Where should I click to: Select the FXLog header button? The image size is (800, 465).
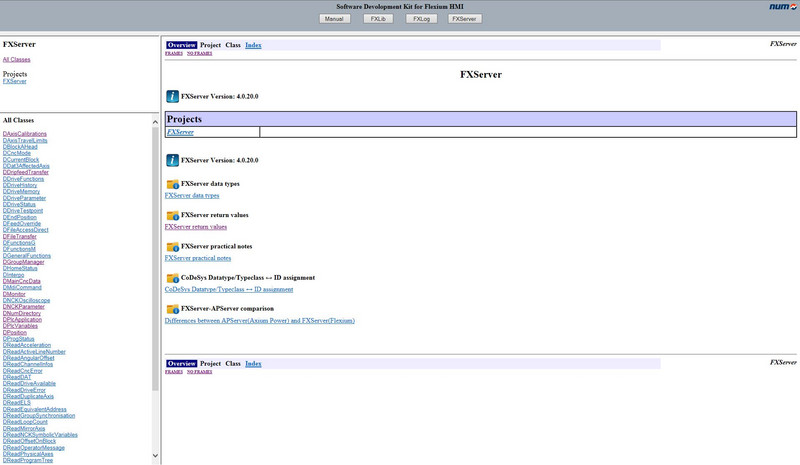point(421,19)
